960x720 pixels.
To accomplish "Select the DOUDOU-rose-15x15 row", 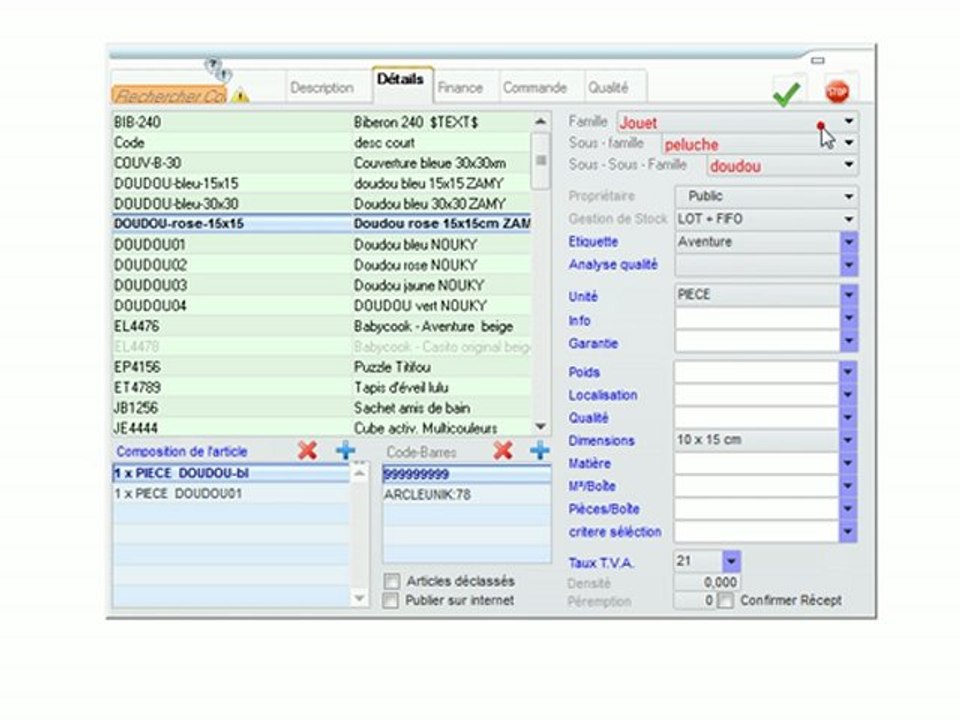I will [322, 223].
